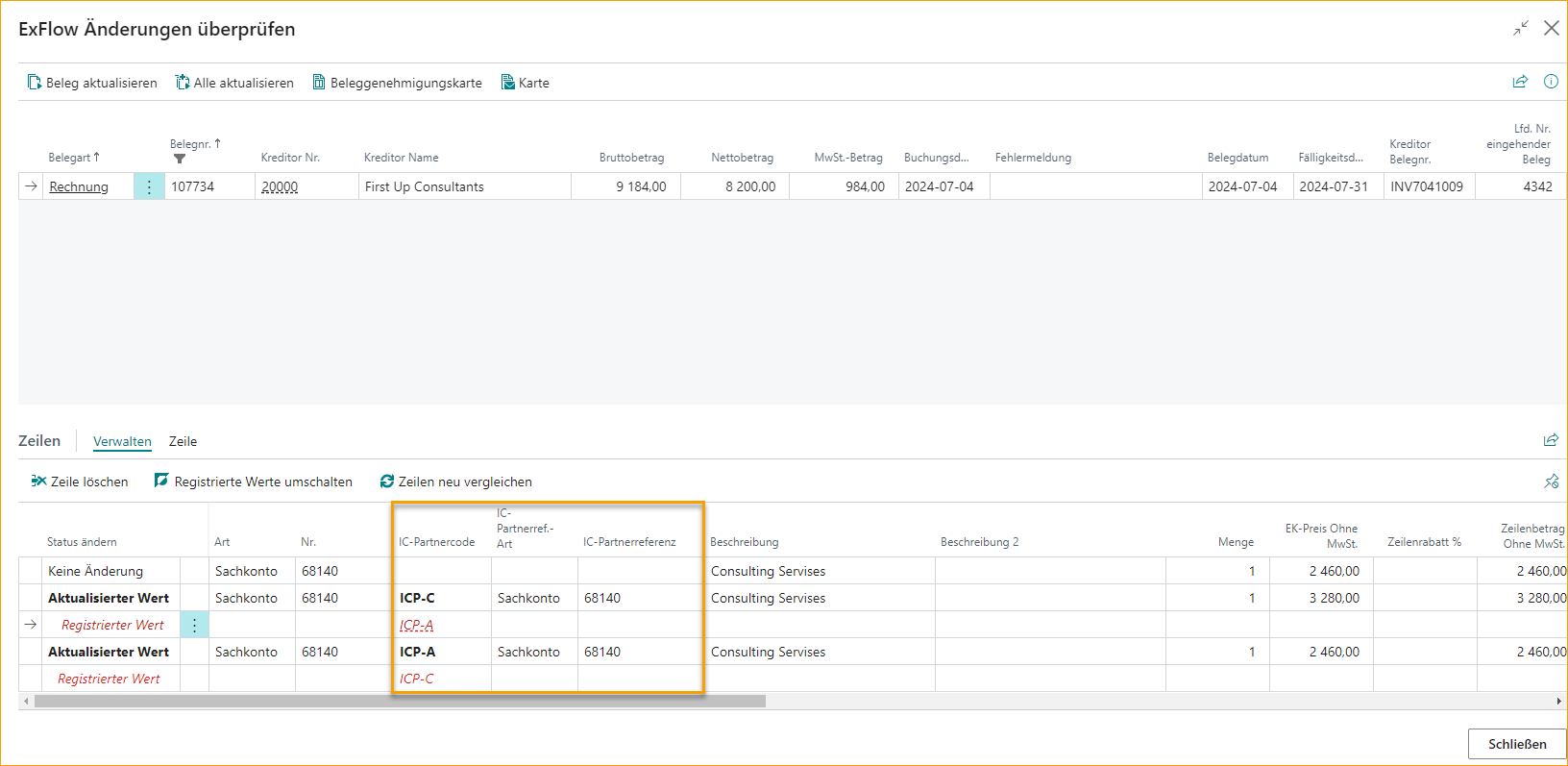1568x766 pixels.
Task: Click the Alle aktualisieren action
Action: tap(234, 83)
